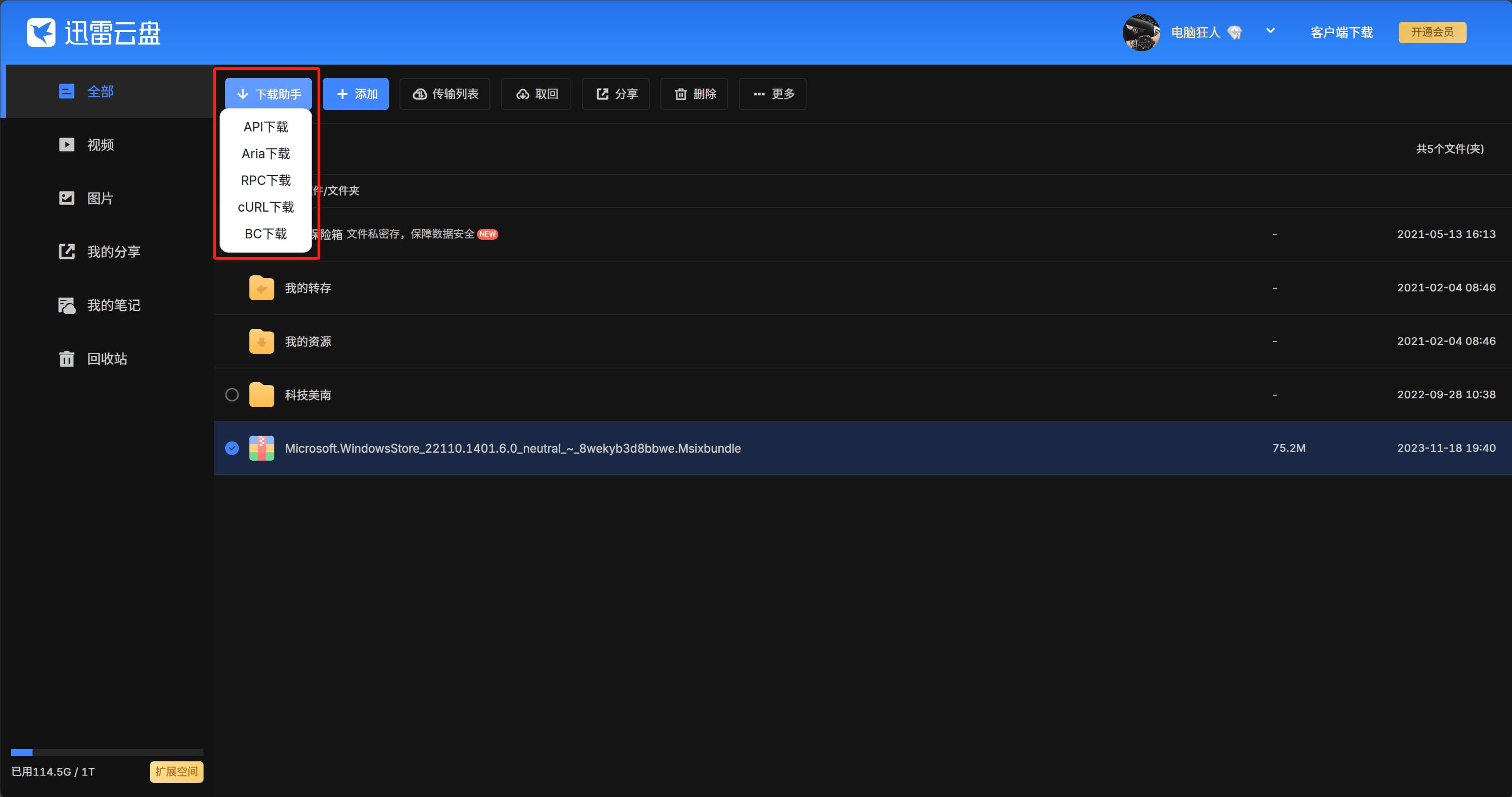The width and height of the screenshot is (1512, 797).
Task: Click the cloud icon in 传输列表
Action: (x=420, y=94)
